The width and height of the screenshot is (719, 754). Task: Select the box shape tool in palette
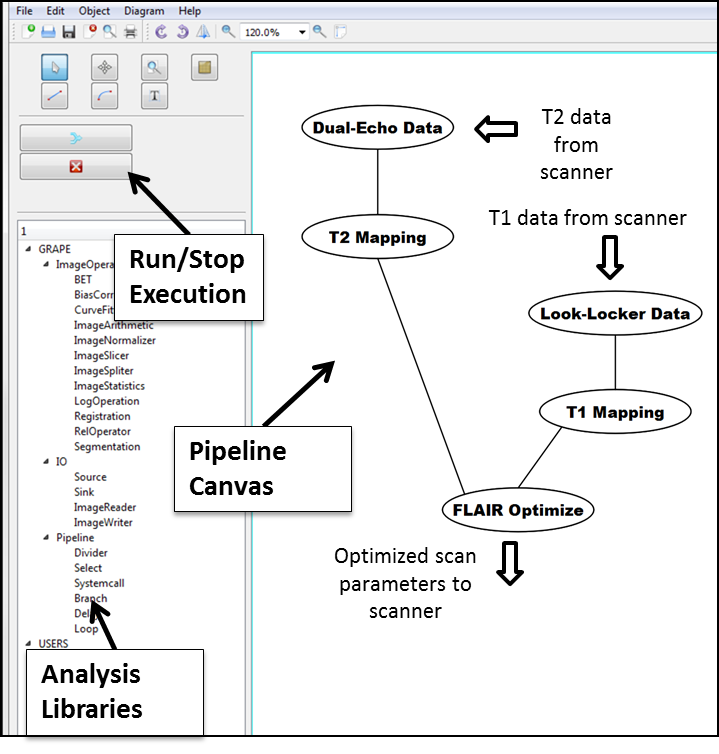pos(204,68)
